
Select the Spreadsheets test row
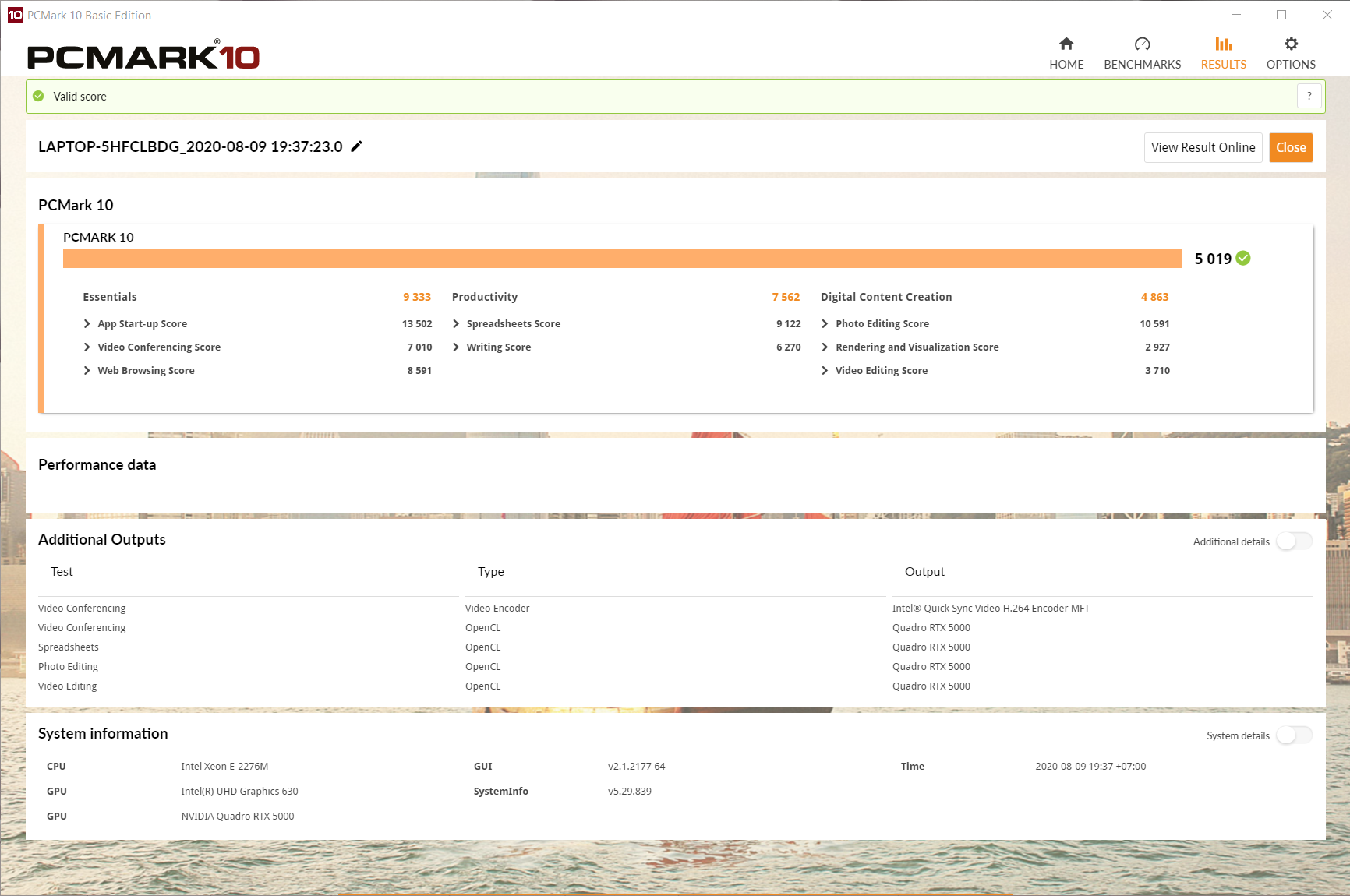69,647
